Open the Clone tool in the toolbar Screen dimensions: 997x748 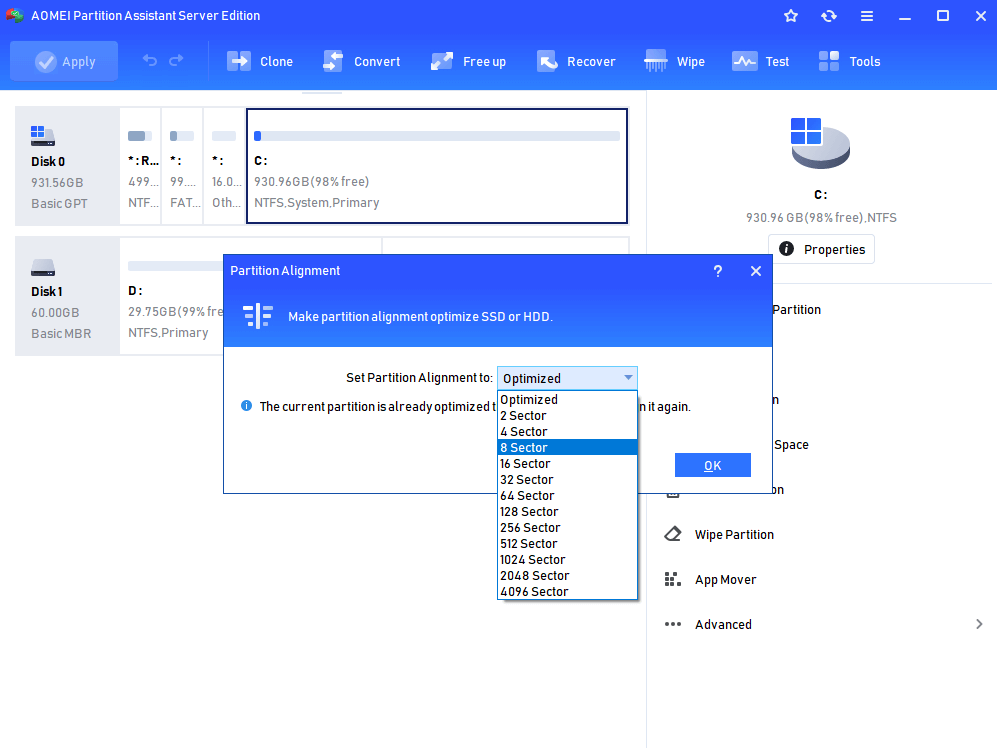click(260, 62)
